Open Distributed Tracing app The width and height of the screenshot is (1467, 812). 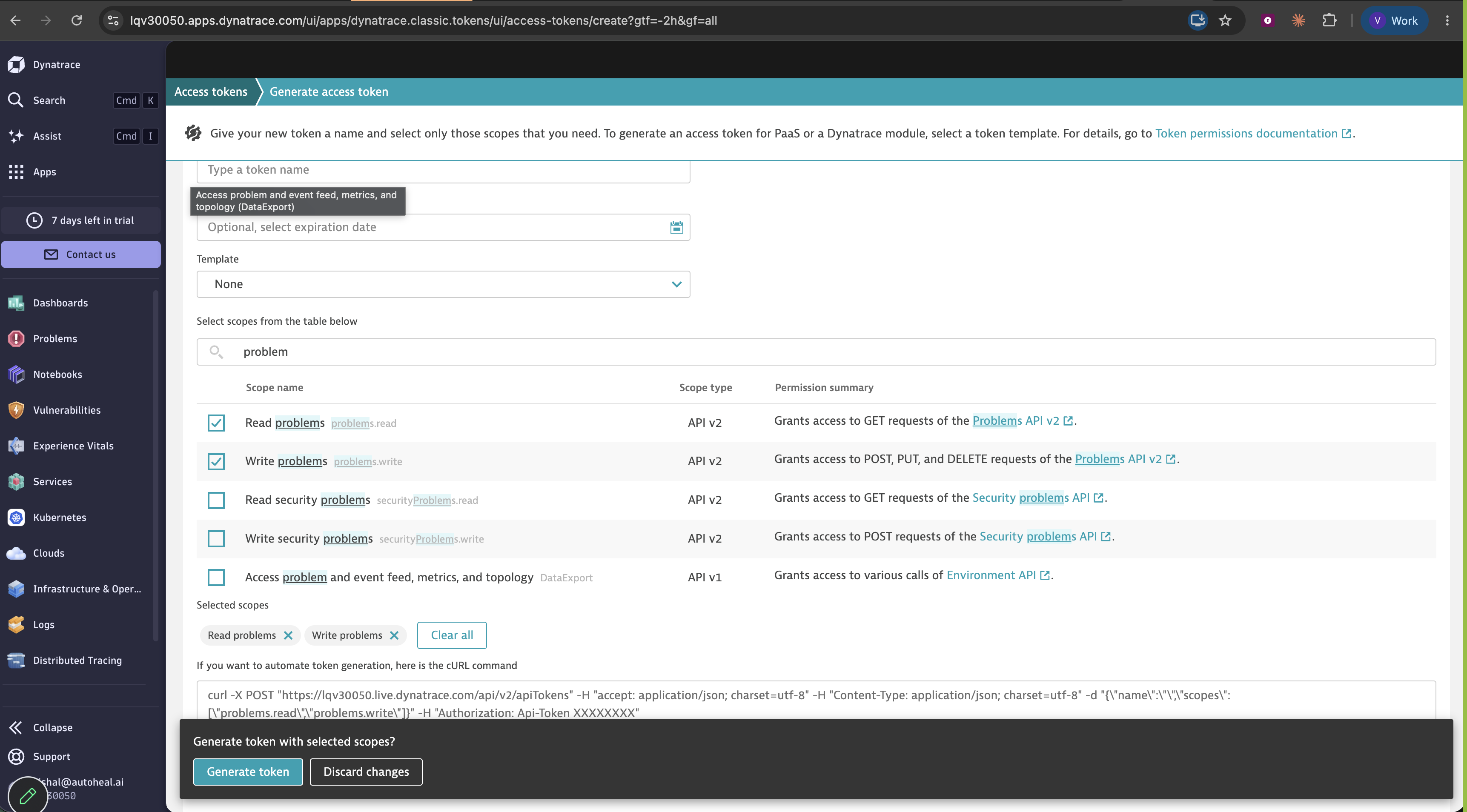77,660
